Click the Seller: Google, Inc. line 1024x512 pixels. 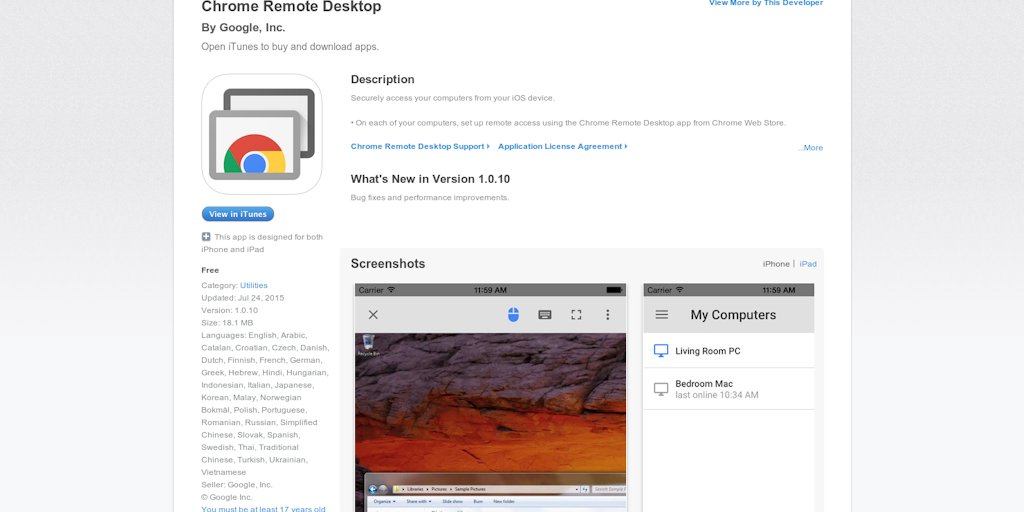click(x=237, y=485)
